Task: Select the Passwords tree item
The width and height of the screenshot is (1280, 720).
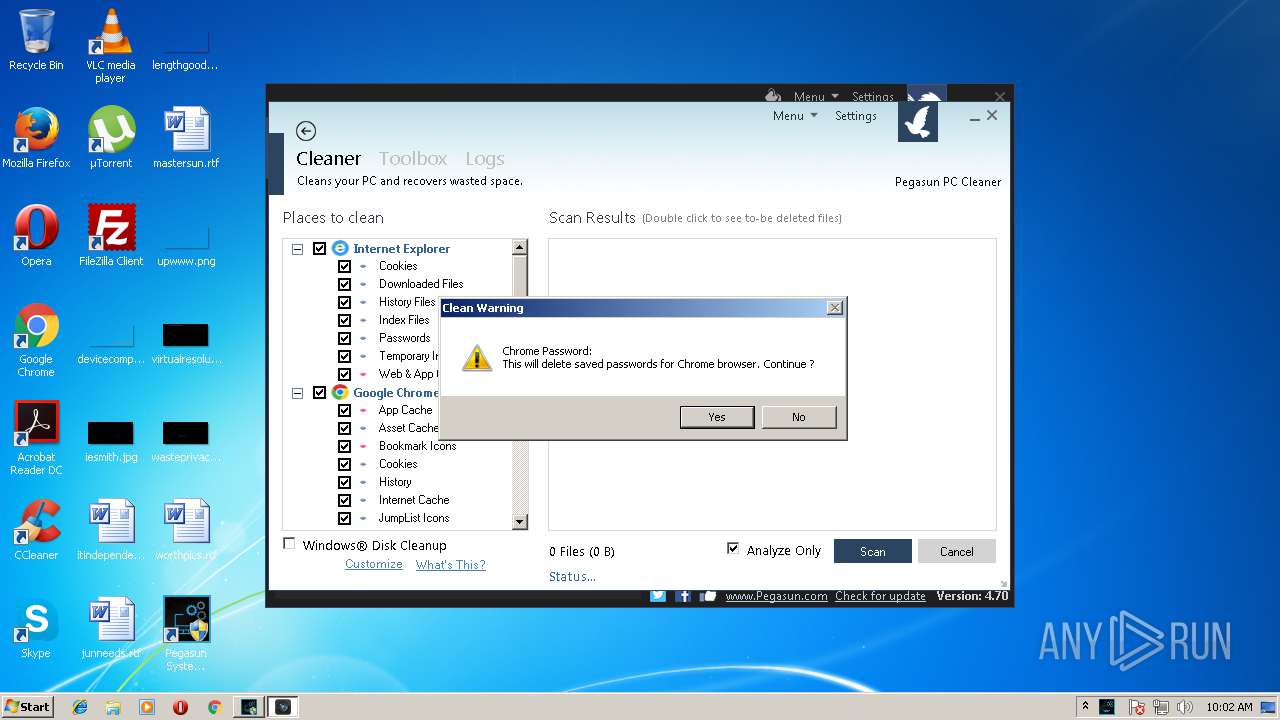Action: click(x=404, y=338)
